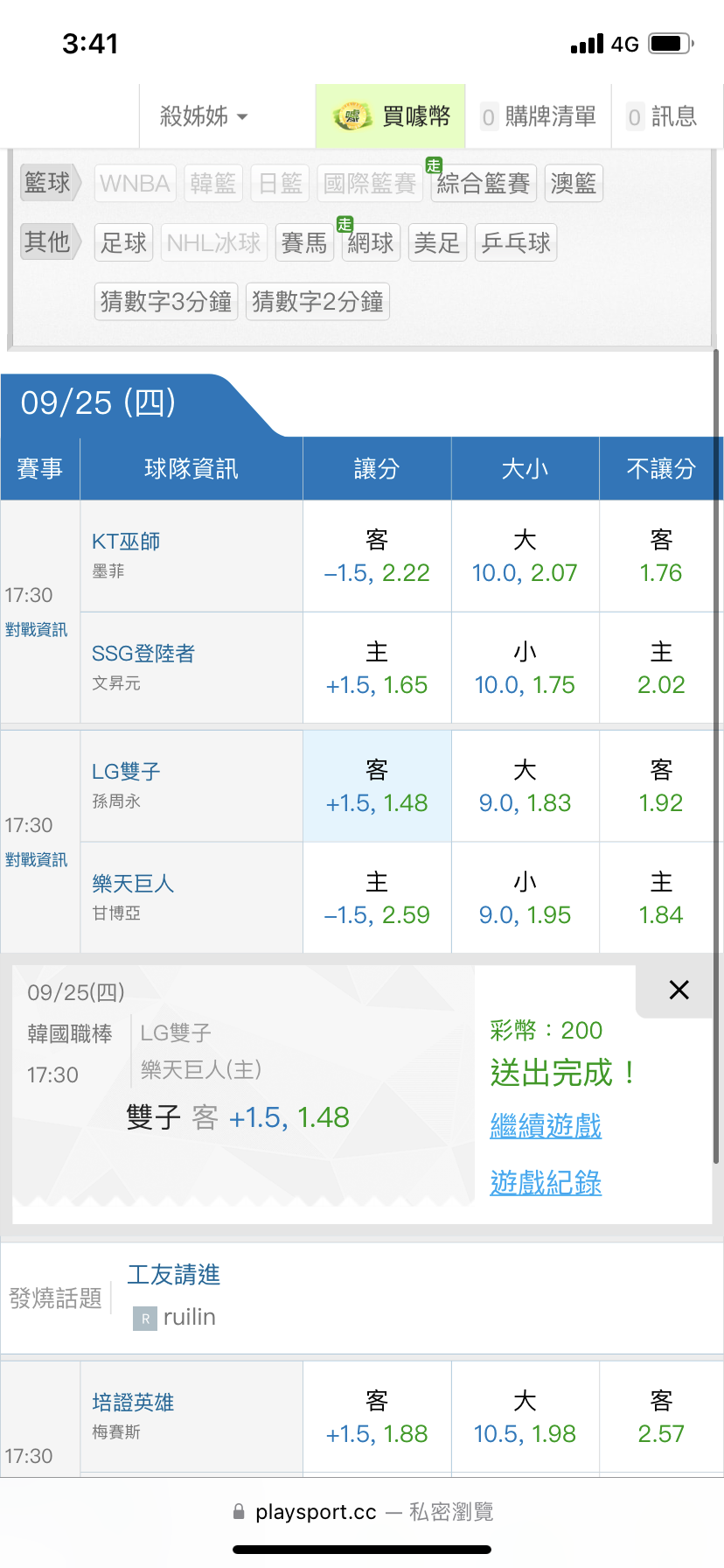Image resolution: width=724 pixels, height=1568 pixels.
Task: Open 訊息 messages tab
Action: click(x=663, y=116)
